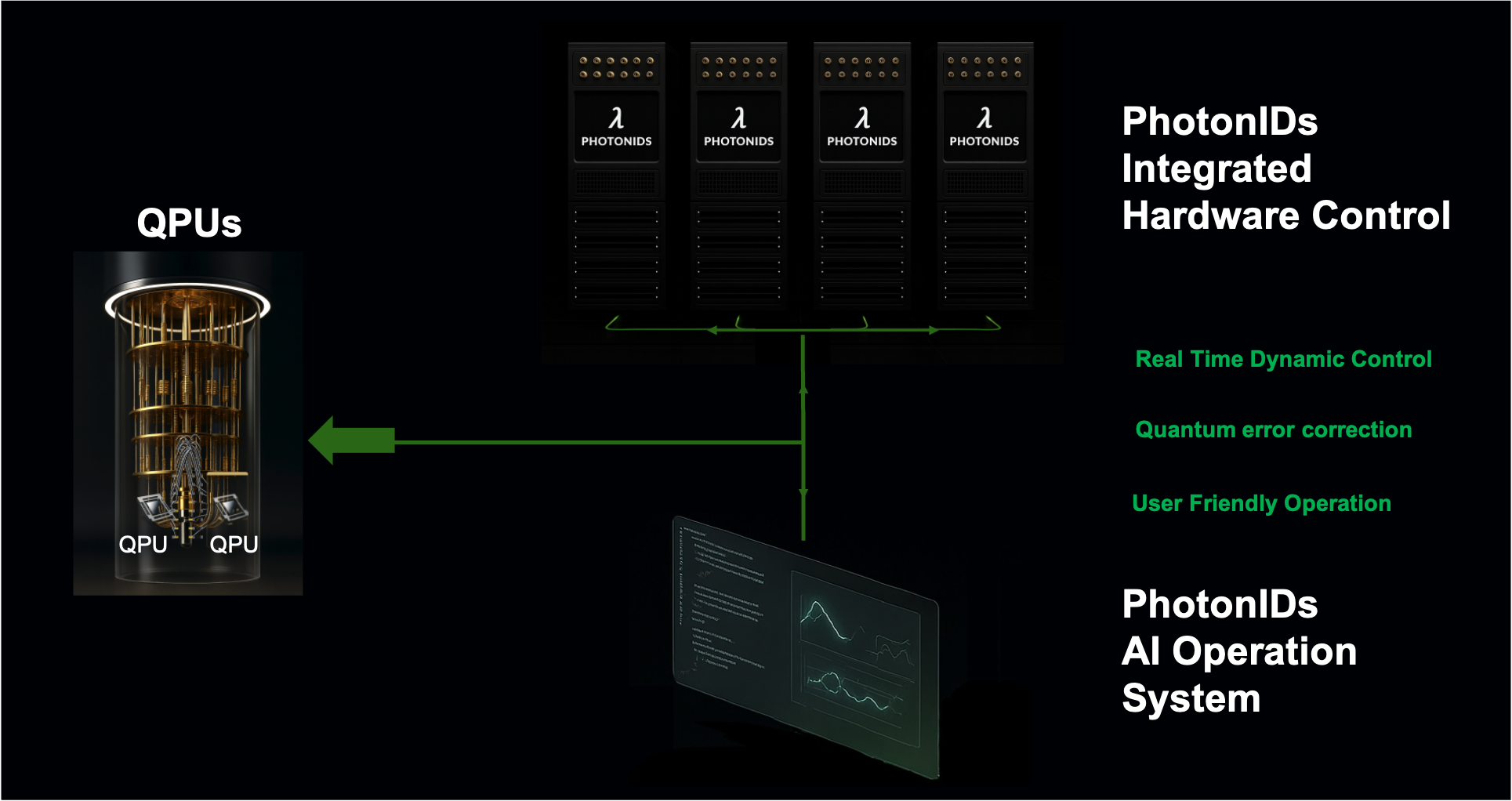Click the "PhotonIDs Integrated Hardware Control" heading
1512x801 pixels.
tap(1285, 169)
